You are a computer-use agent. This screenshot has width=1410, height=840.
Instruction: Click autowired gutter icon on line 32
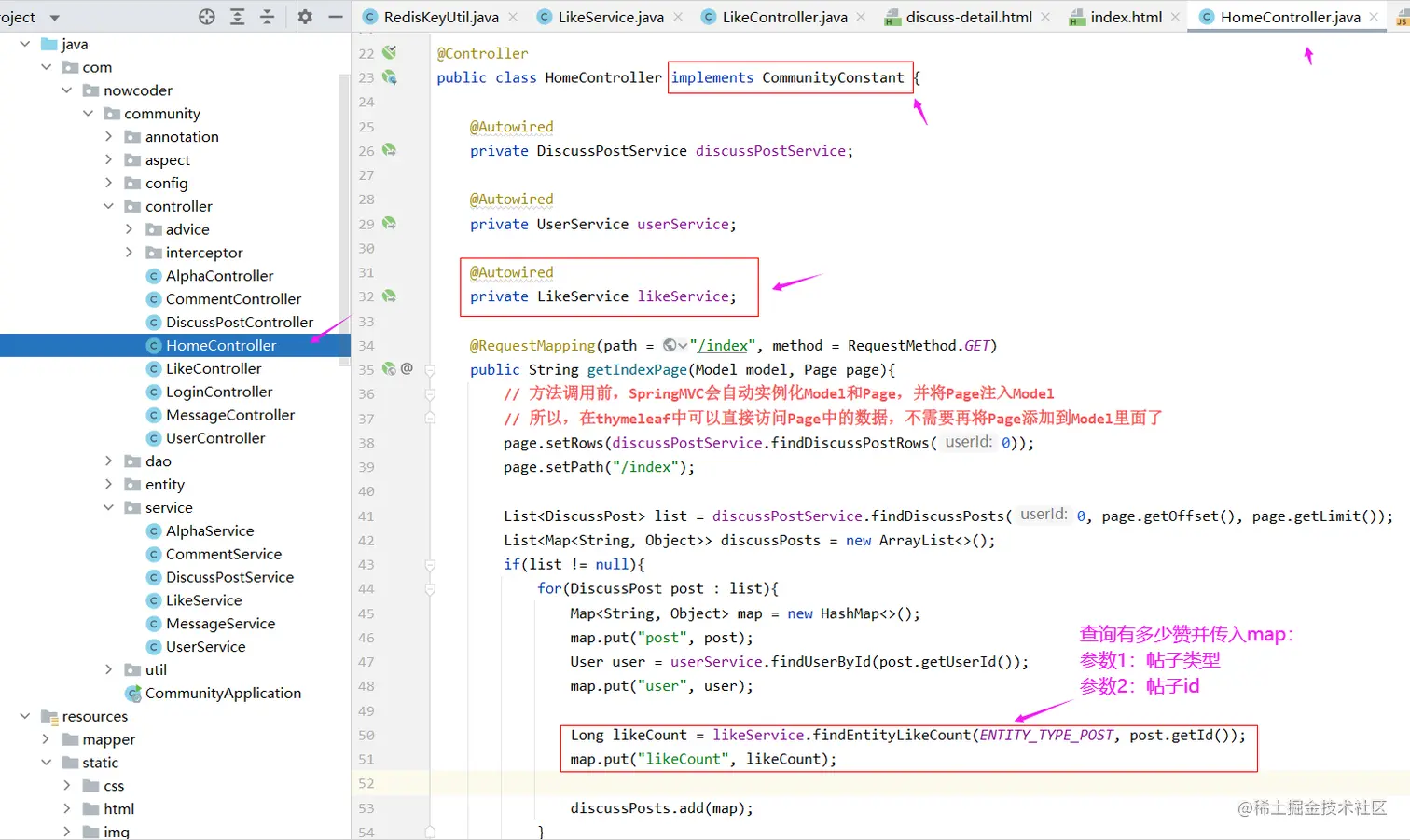(389, 296)
